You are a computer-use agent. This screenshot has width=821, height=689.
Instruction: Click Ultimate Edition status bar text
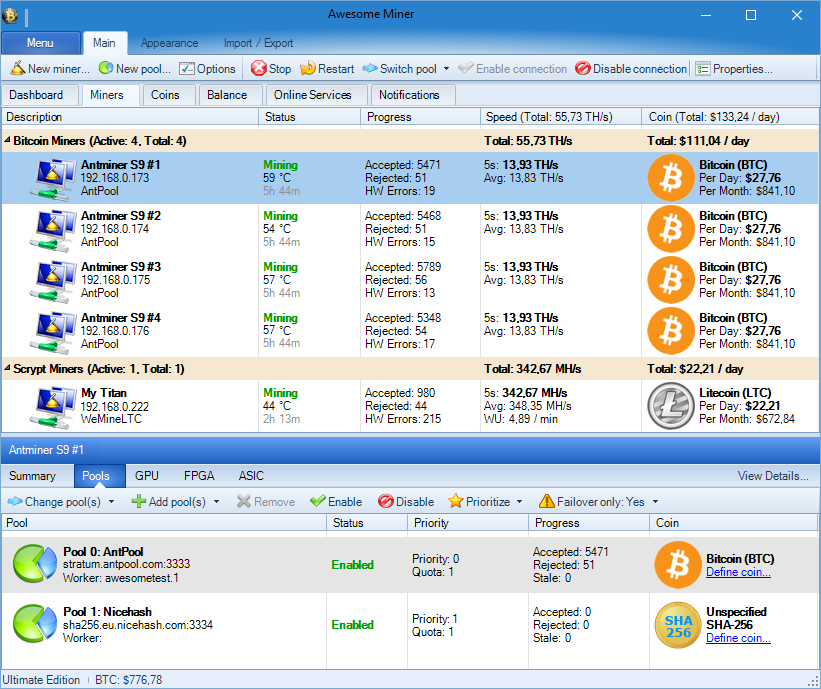[x=41, y=680]
